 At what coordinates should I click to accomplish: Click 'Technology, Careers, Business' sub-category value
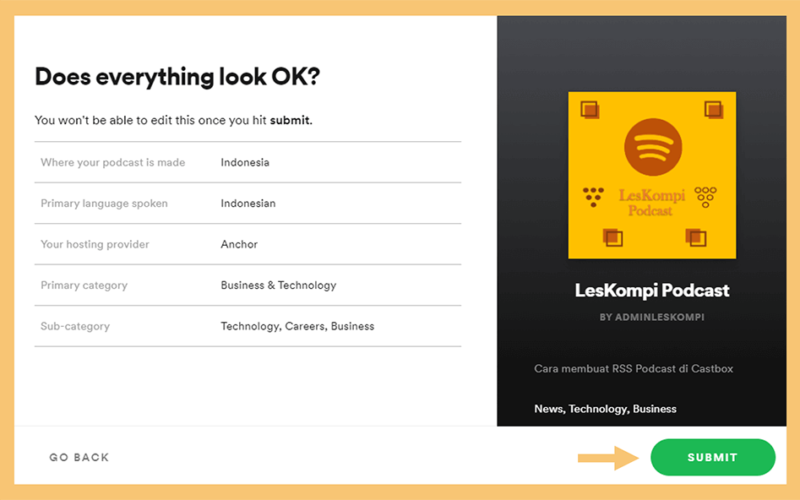pos(297,326)
